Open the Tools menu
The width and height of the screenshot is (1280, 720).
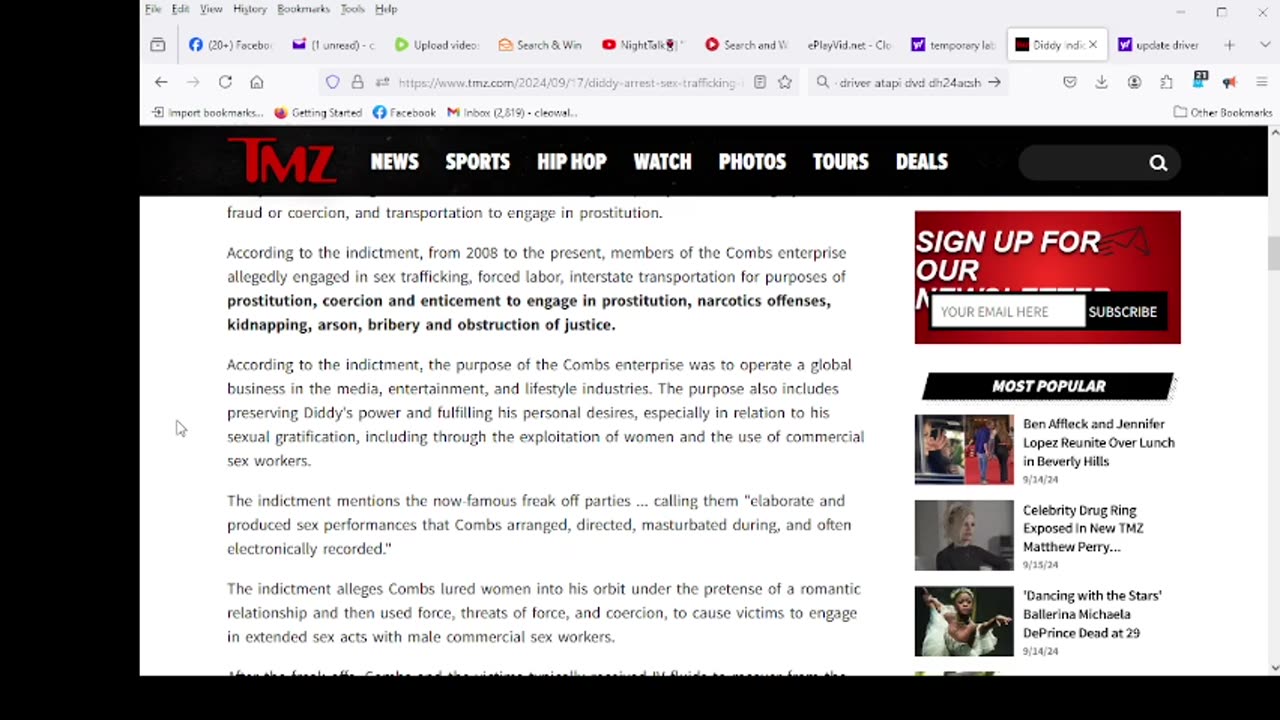tap(352, 9)
